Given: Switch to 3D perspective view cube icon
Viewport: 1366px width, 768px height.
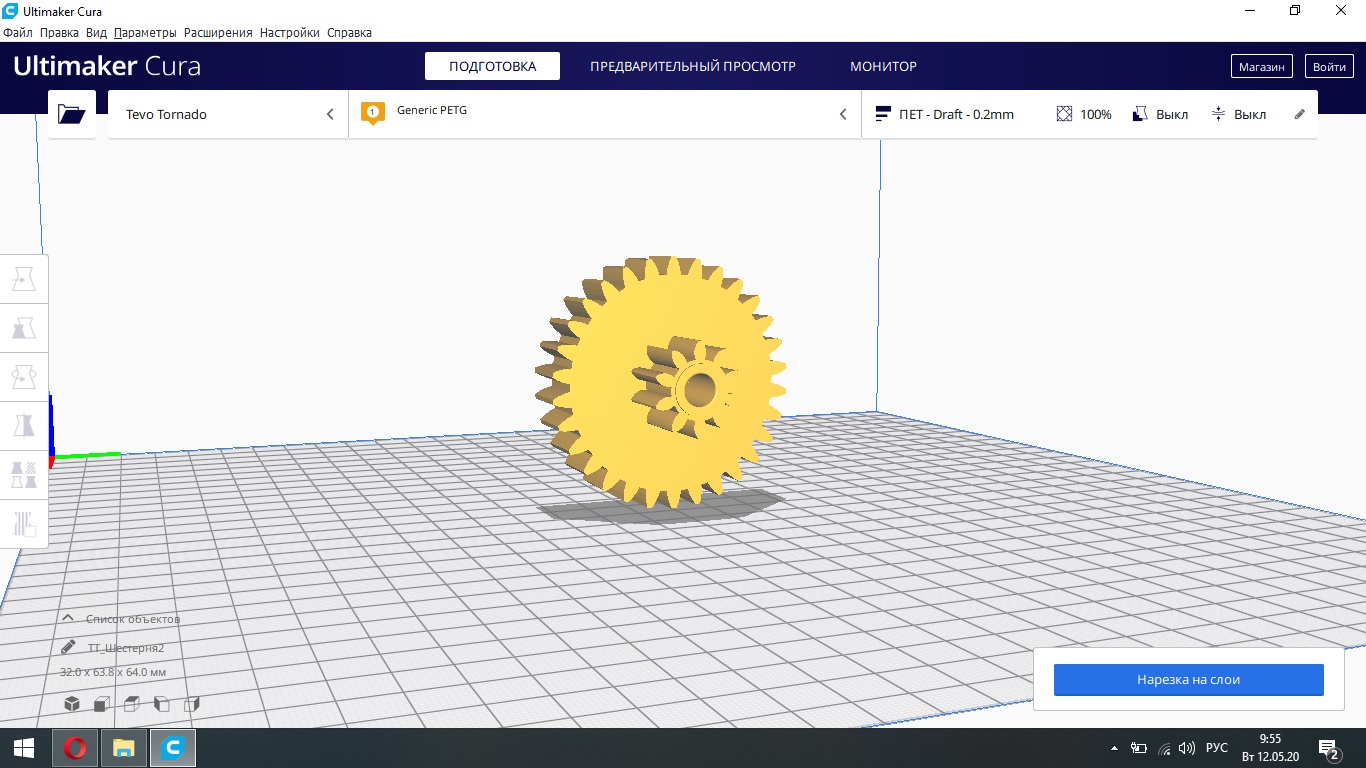Looking at the screenshot, I should (x=72, y=703).
